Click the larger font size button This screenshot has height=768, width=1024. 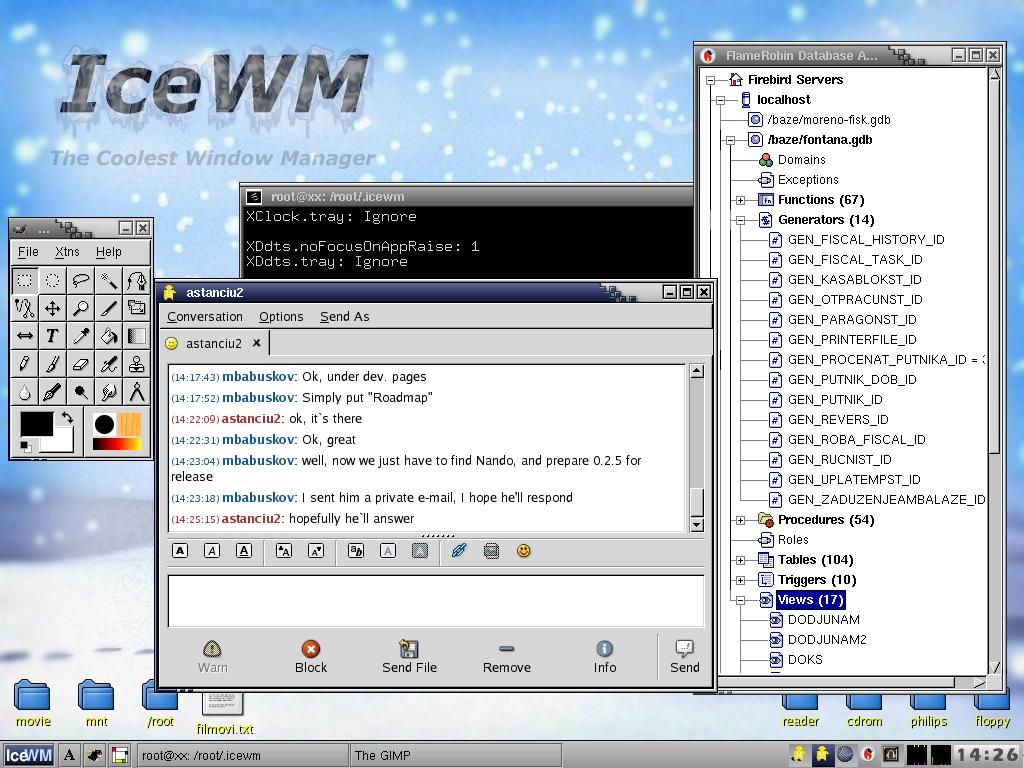point(283,551)
